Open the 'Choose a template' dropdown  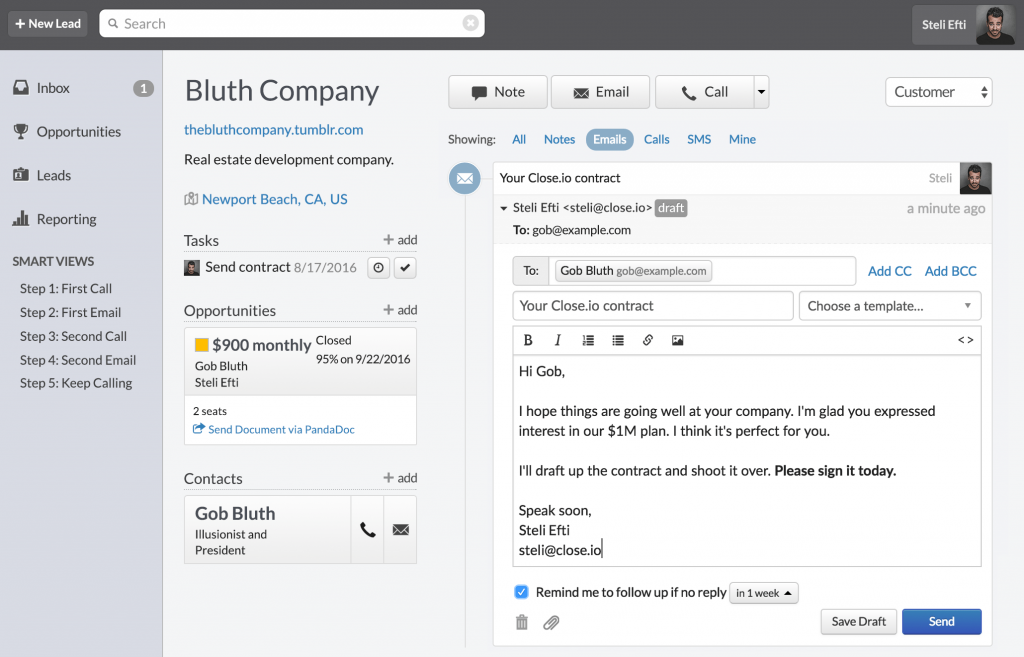coord(889,305)
